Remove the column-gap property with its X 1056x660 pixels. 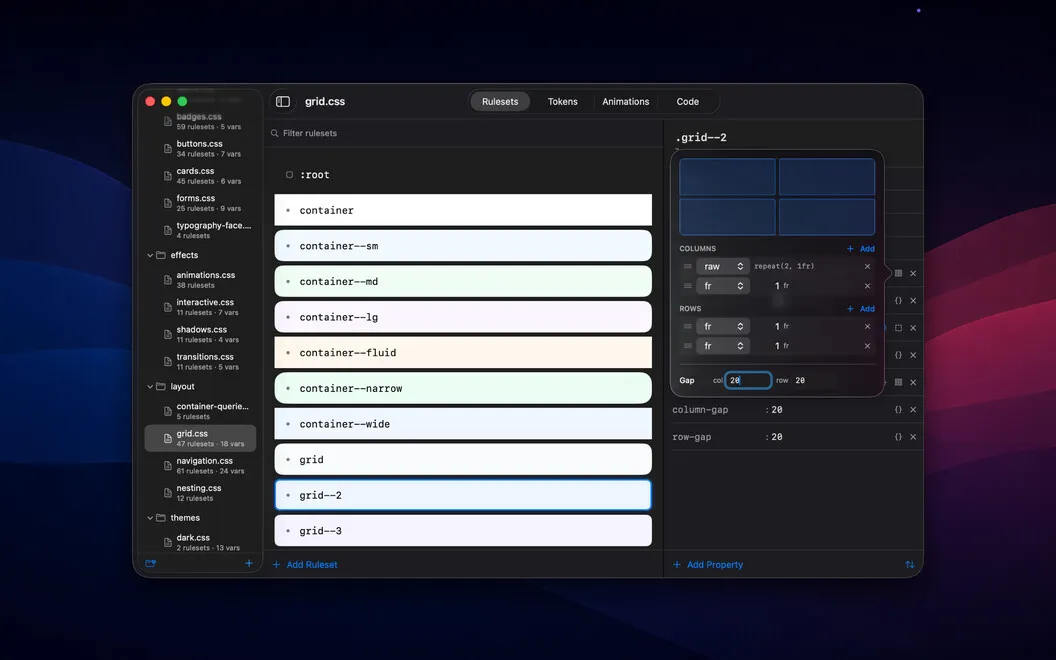tap(913, 409)
